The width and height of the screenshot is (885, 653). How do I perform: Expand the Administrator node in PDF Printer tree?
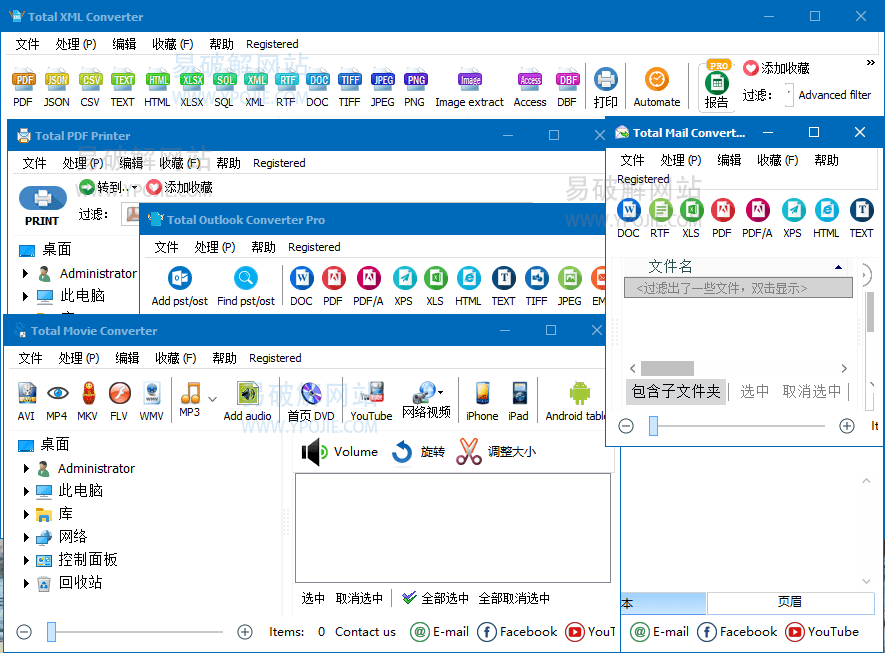[27, 273]
